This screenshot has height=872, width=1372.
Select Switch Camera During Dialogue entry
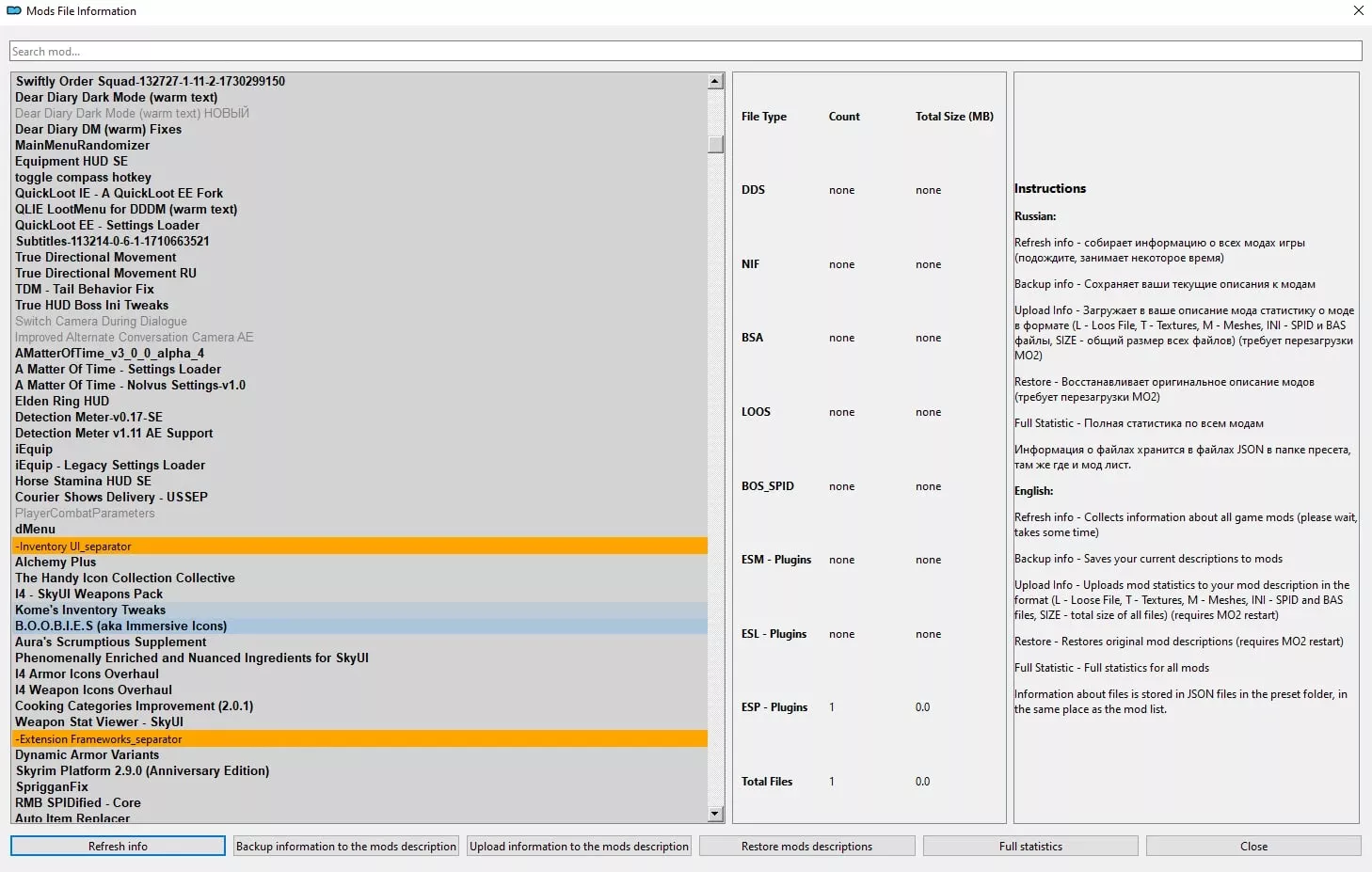[102, 321]
